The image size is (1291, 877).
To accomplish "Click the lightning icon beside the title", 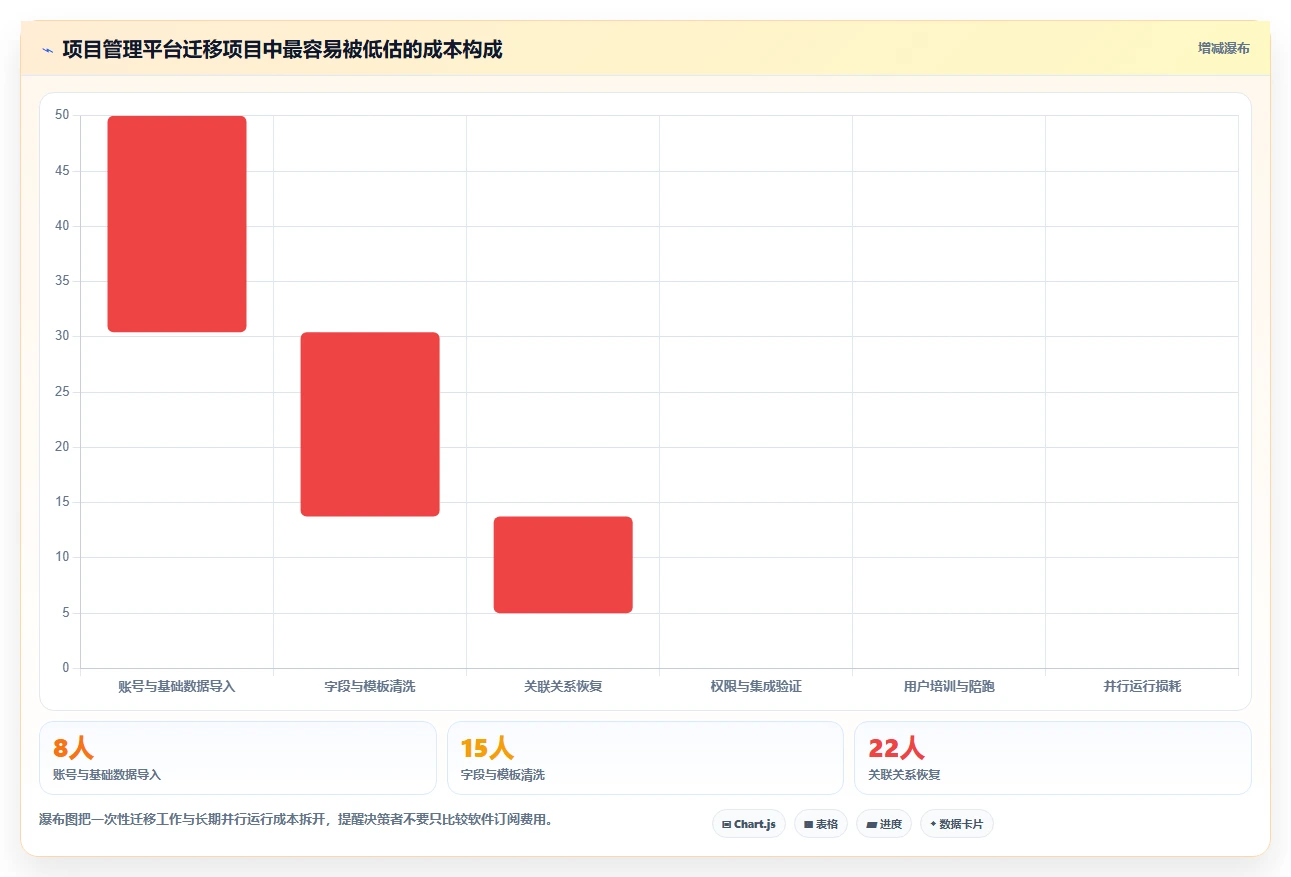I will point(47,49).
